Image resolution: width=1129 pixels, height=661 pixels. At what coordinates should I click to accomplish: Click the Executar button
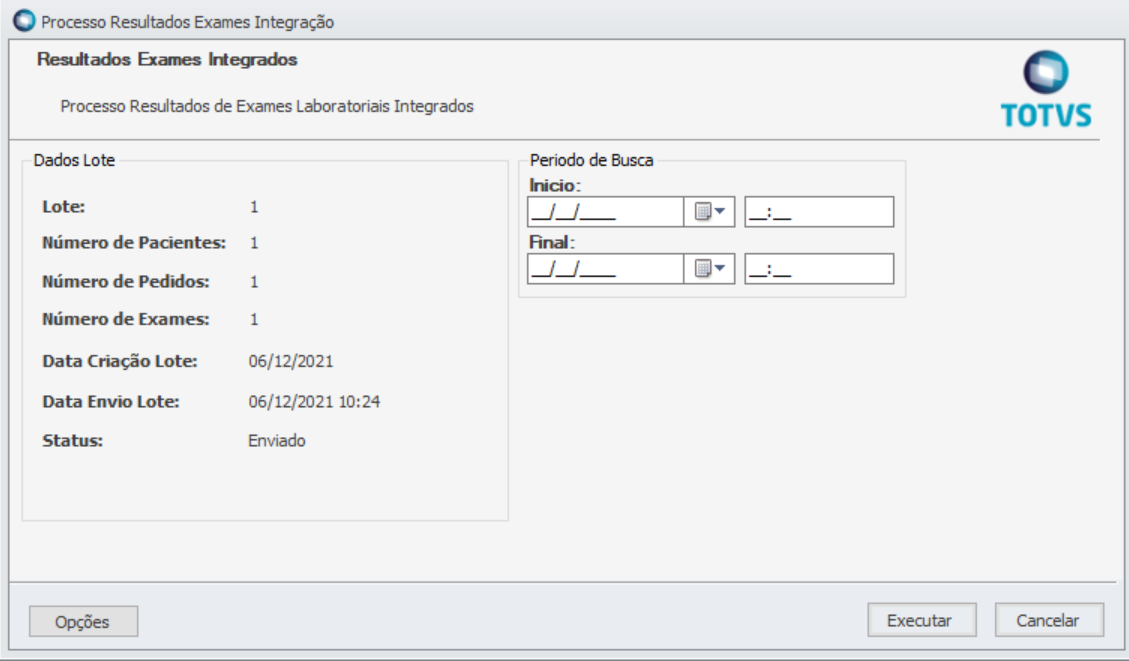(922, 620)
